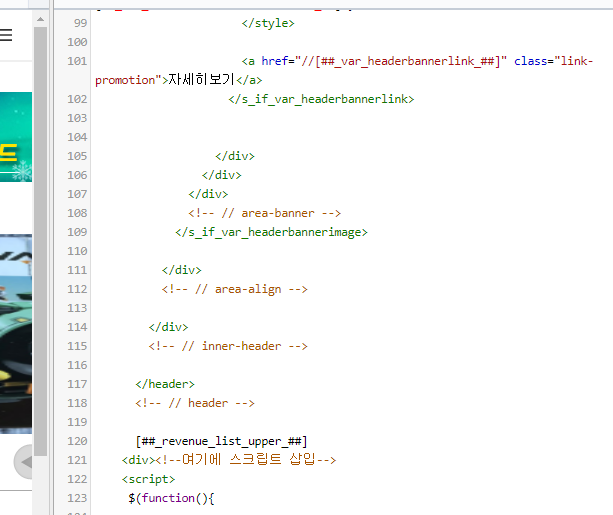Open the hamburger menu icon

tap(5, 35)
